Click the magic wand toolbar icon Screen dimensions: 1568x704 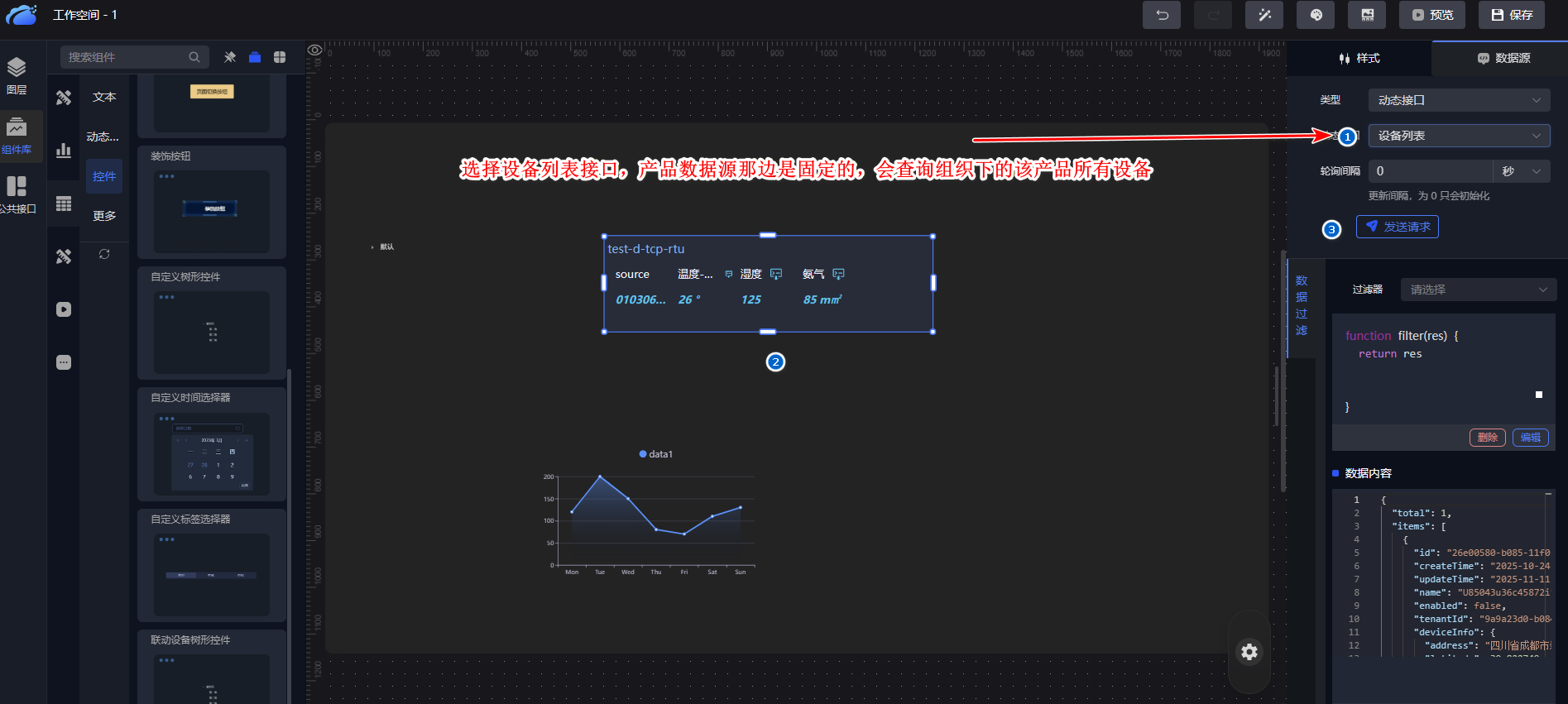coord(1264,15)
